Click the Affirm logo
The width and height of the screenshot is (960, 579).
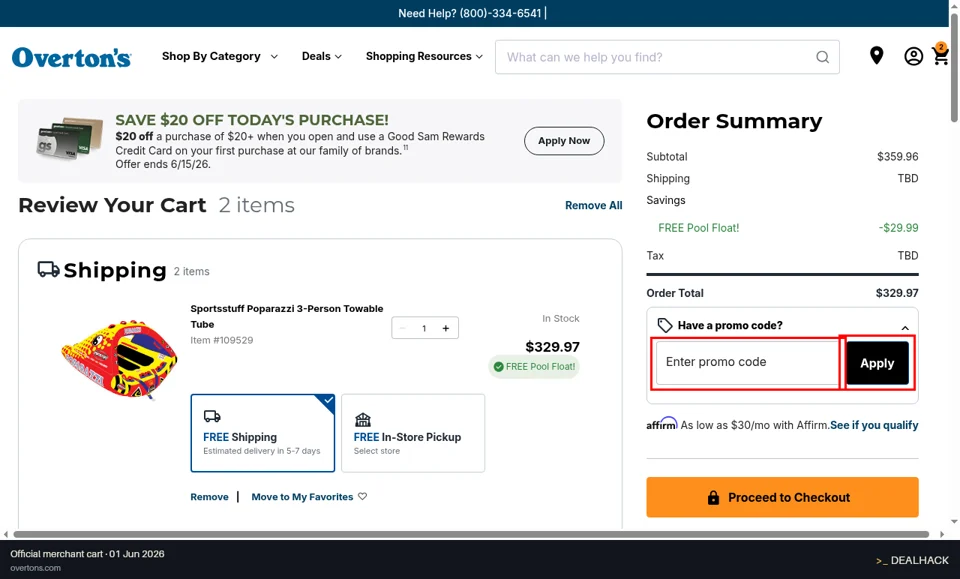pyautogui.click(x=662, y=424)
